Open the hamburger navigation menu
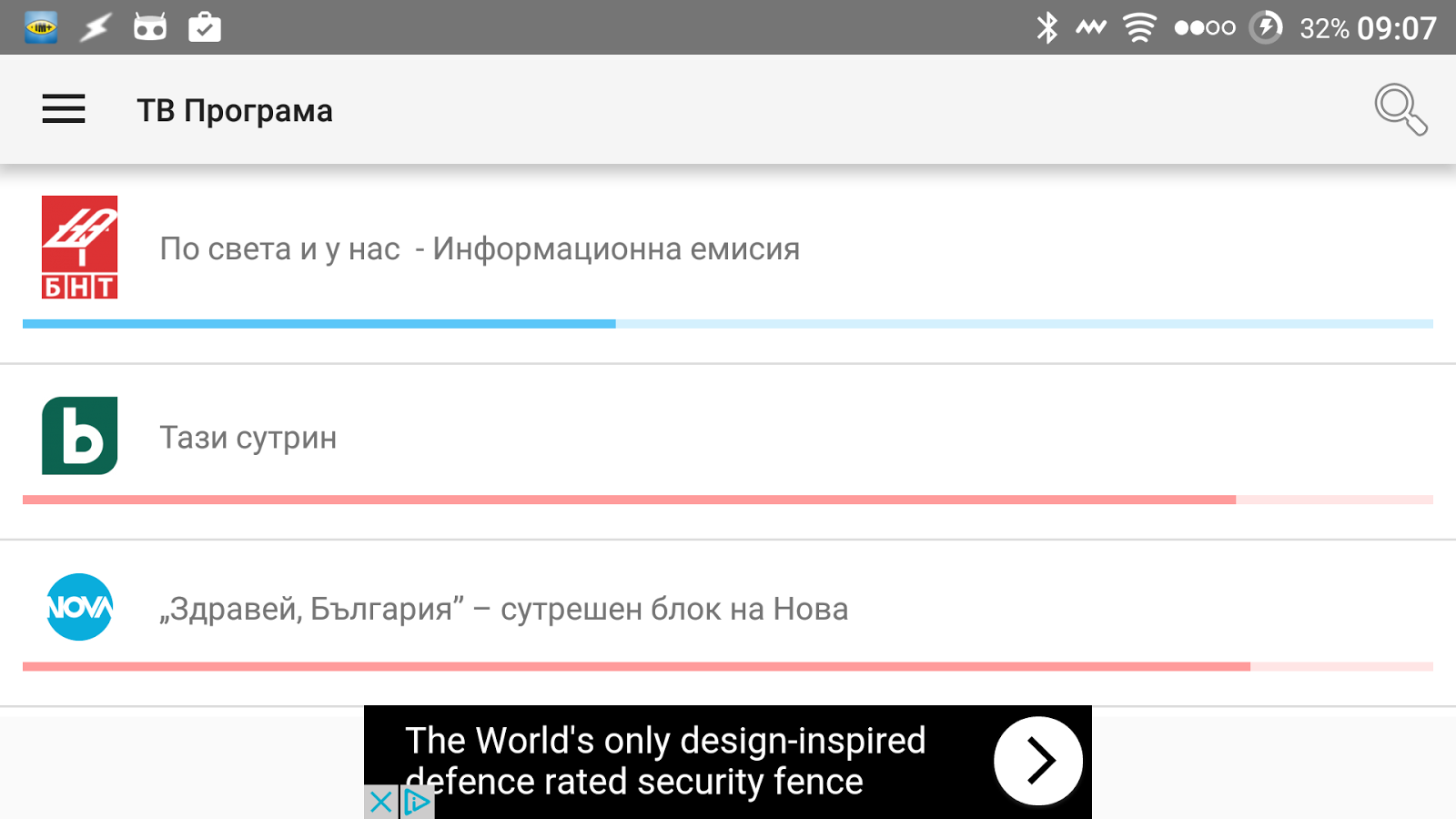The width and height of the screenshot is (1456, 819). [x=64, y=109]
